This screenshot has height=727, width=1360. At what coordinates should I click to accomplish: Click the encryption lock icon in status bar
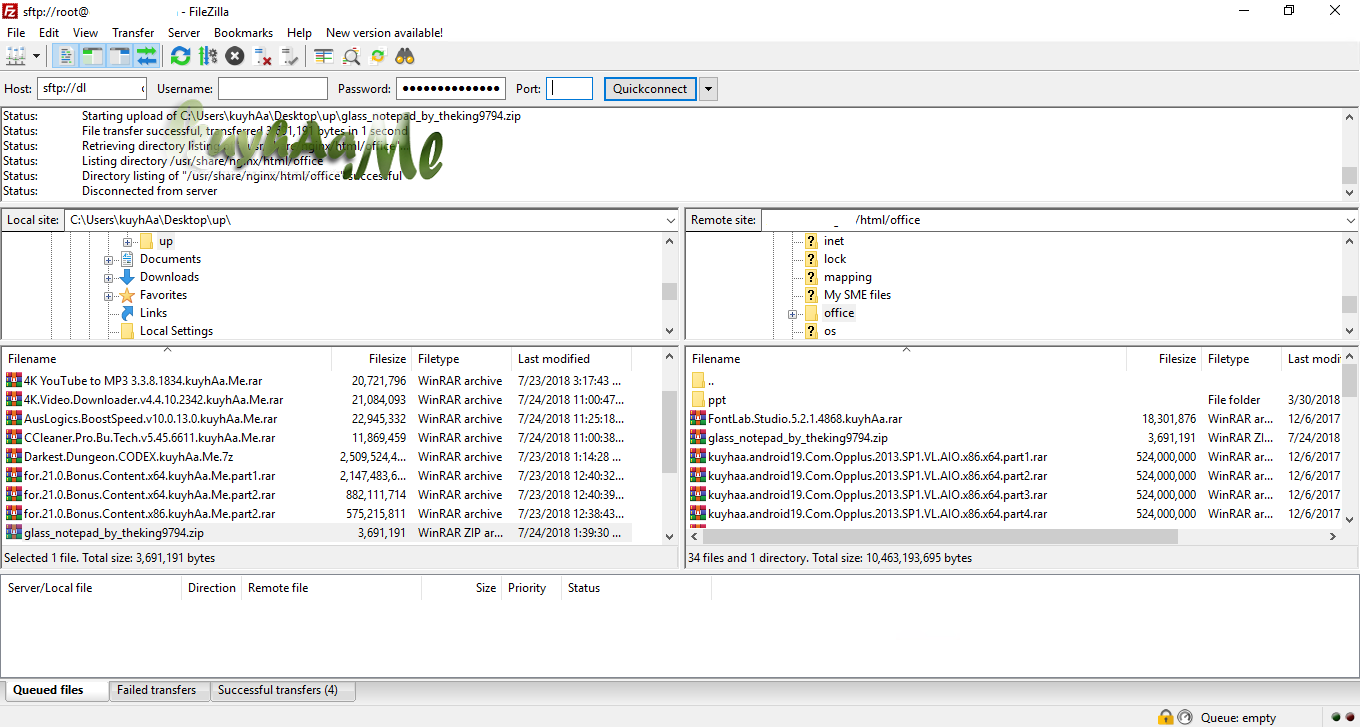[x=1165, y=717]
